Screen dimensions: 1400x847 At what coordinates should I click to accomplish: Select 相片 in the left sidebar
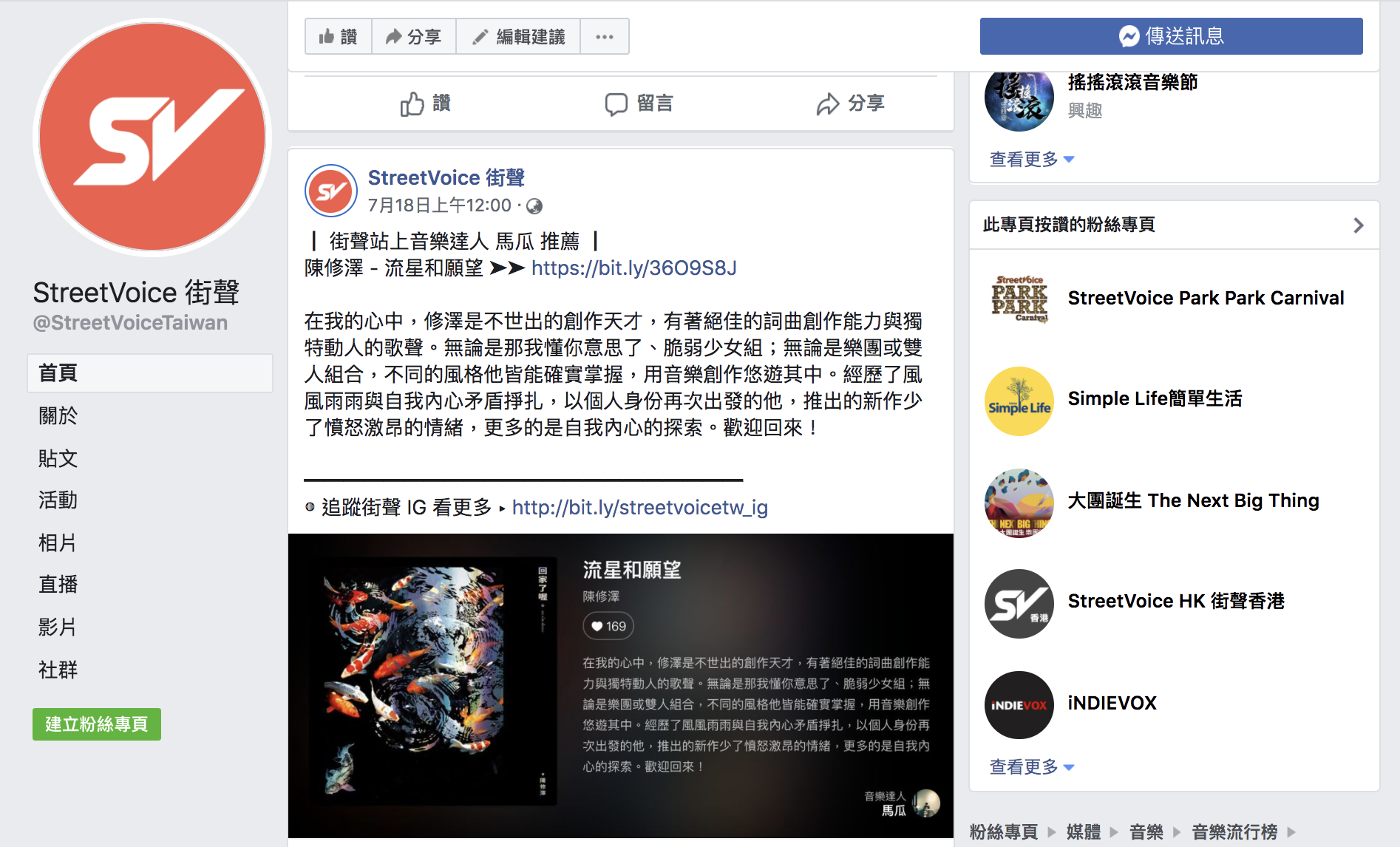[x=58, y=542]
